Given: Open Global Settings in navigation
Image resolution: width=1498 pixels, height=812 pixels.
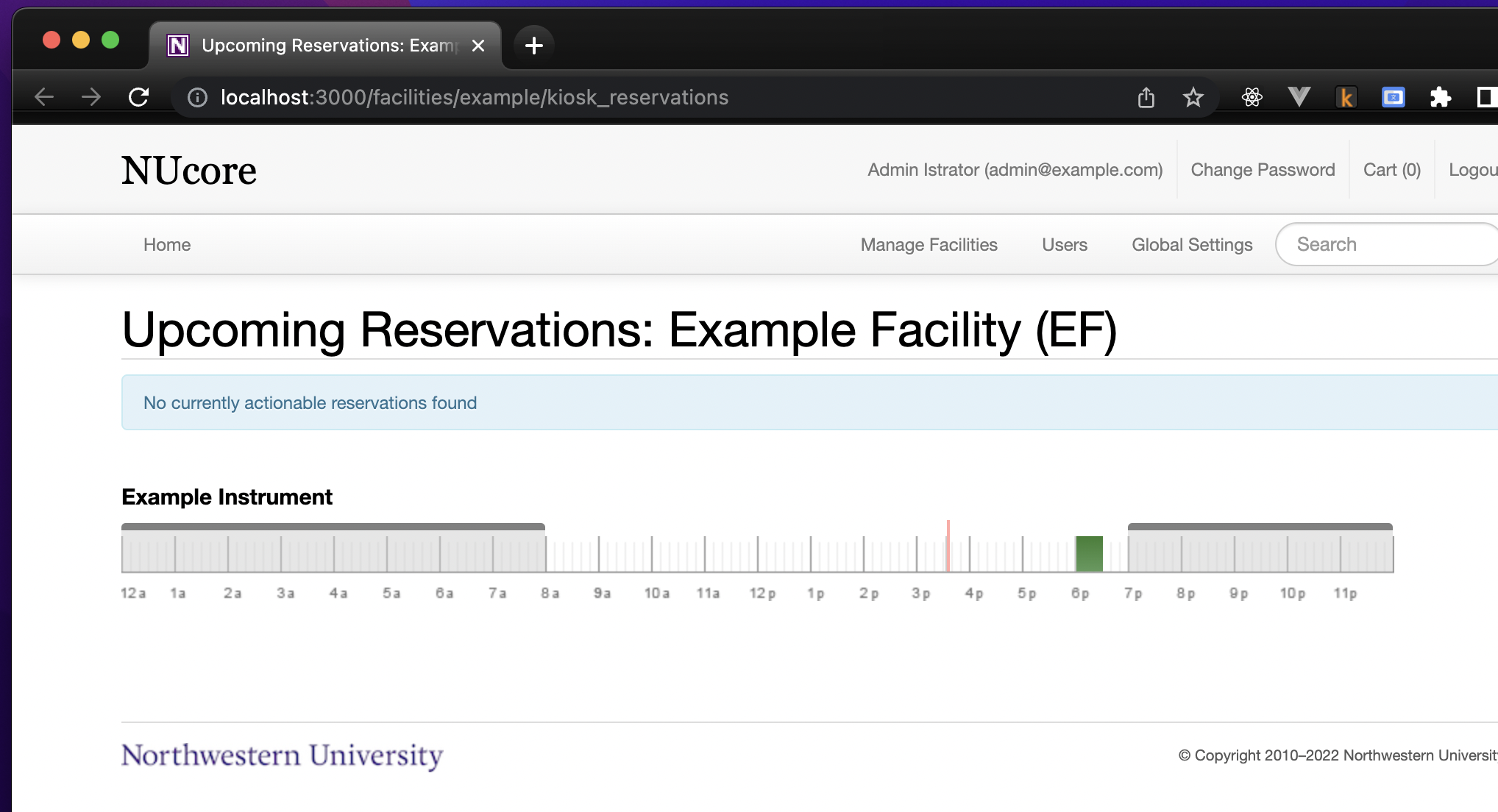Looking at the screenshot, I should coord(1191,245).
